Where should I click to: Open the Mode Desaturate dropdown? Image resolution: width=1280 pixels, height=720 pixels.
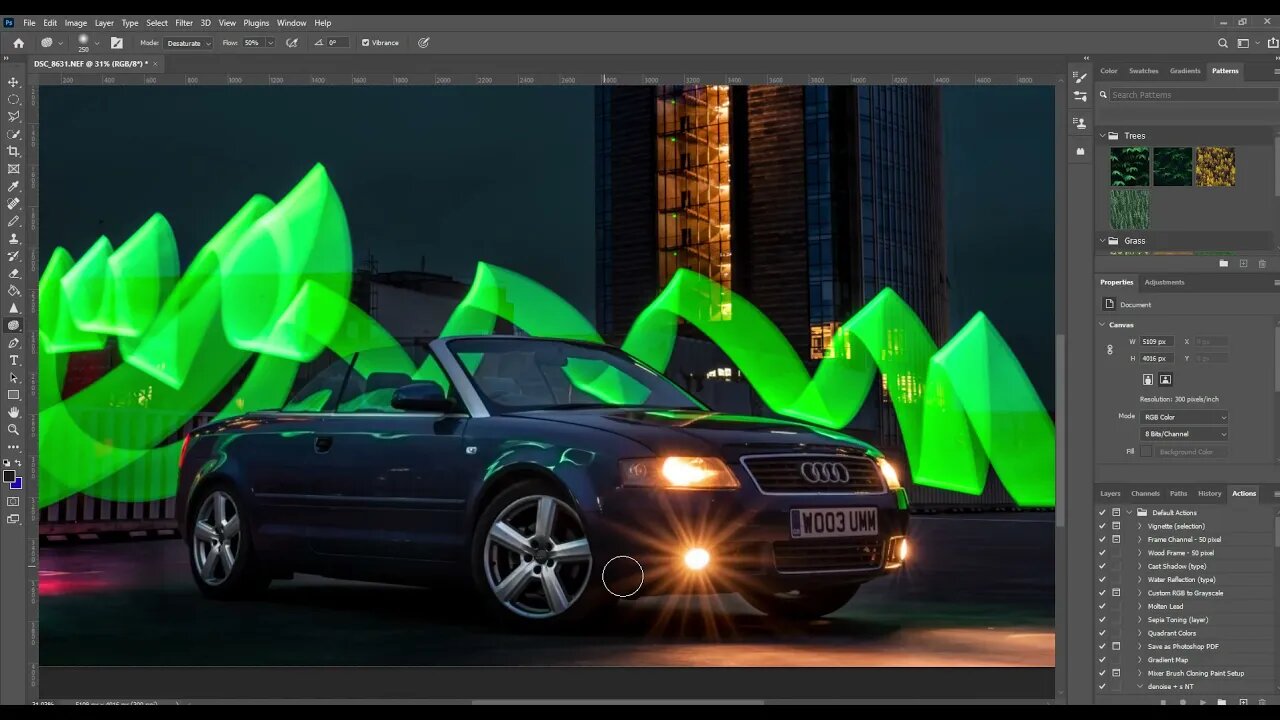(188, 43)
